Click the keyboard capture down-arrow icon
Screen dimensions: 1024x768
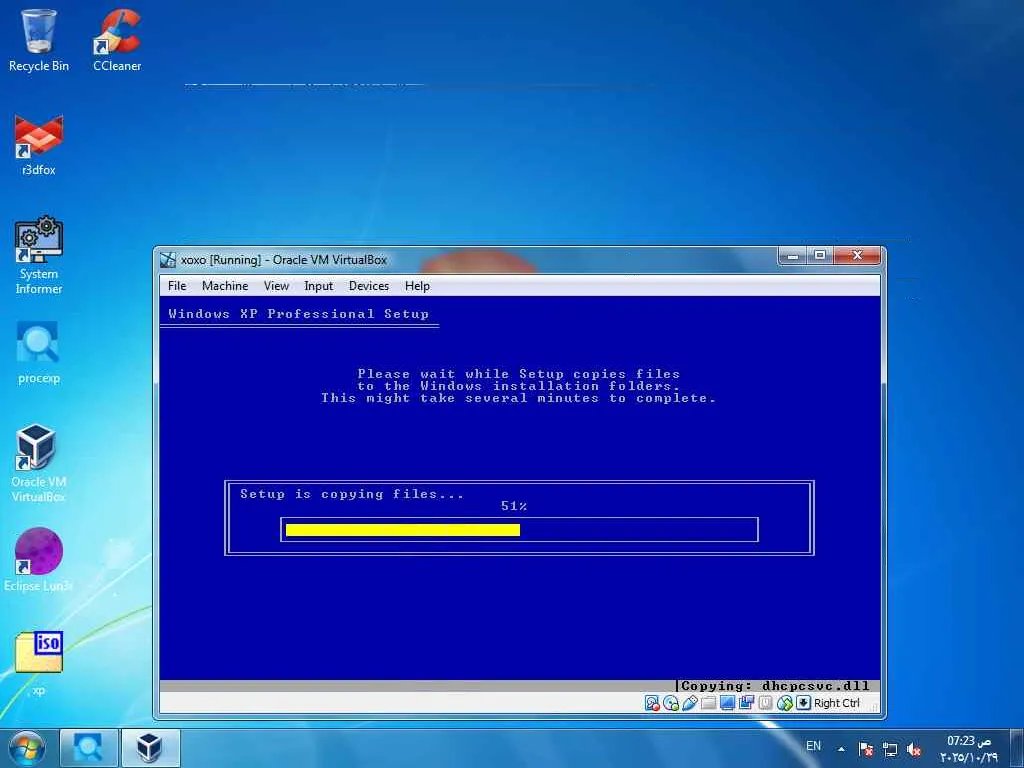(803, 703)
